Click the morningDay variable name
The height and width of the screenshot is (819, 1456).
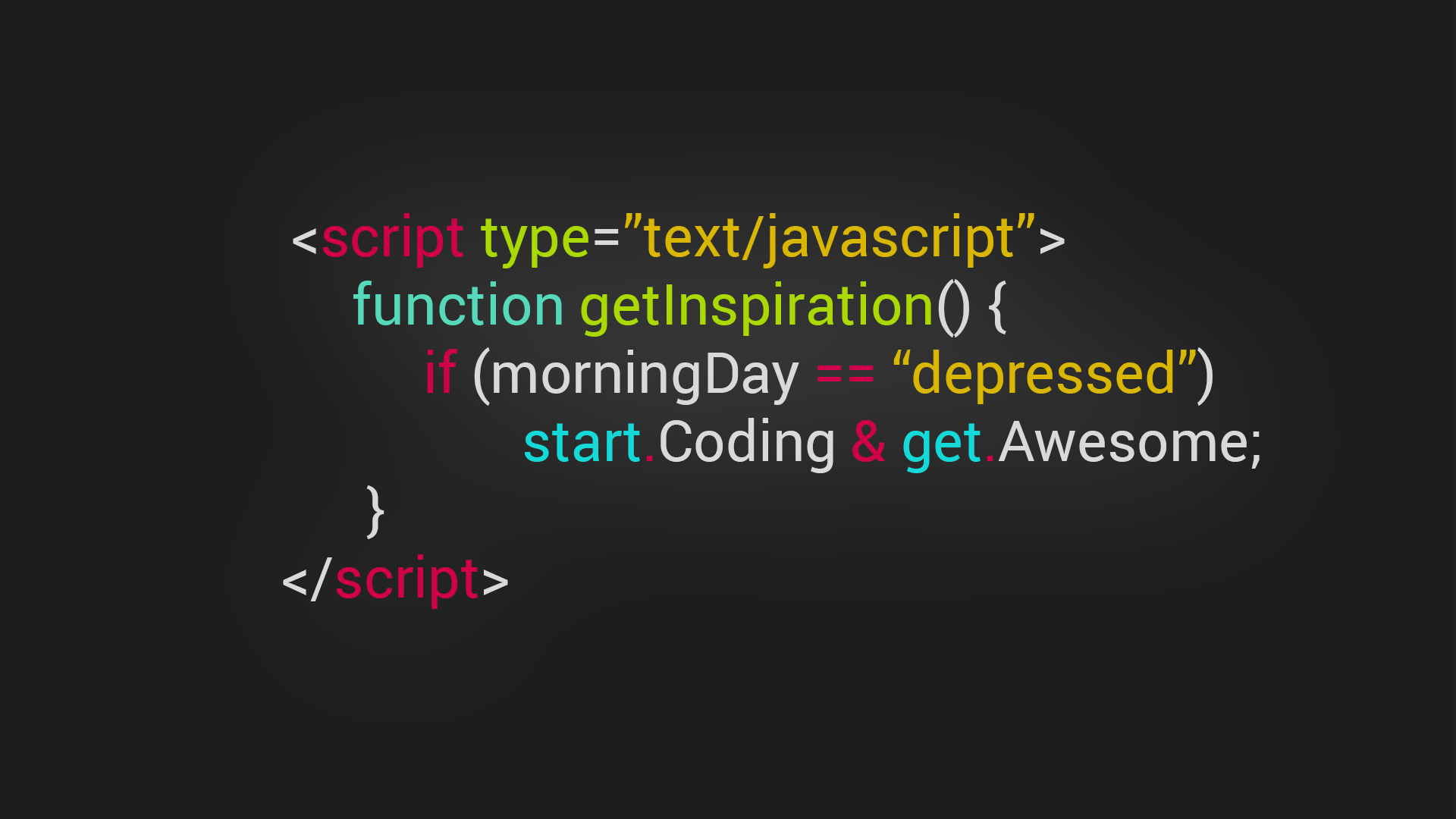click(x=650, y=373)
